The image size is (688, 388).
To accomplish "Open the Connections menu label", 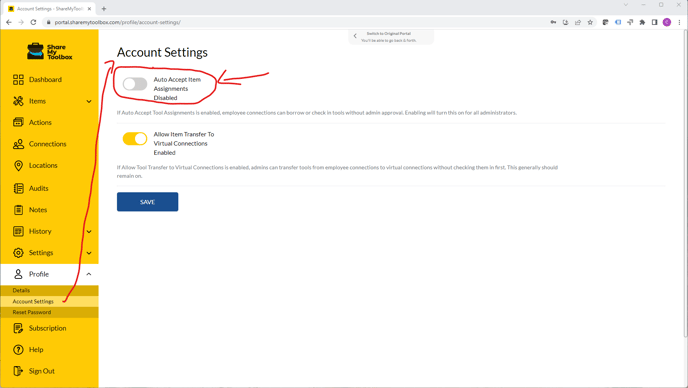I will click(47, 144).
